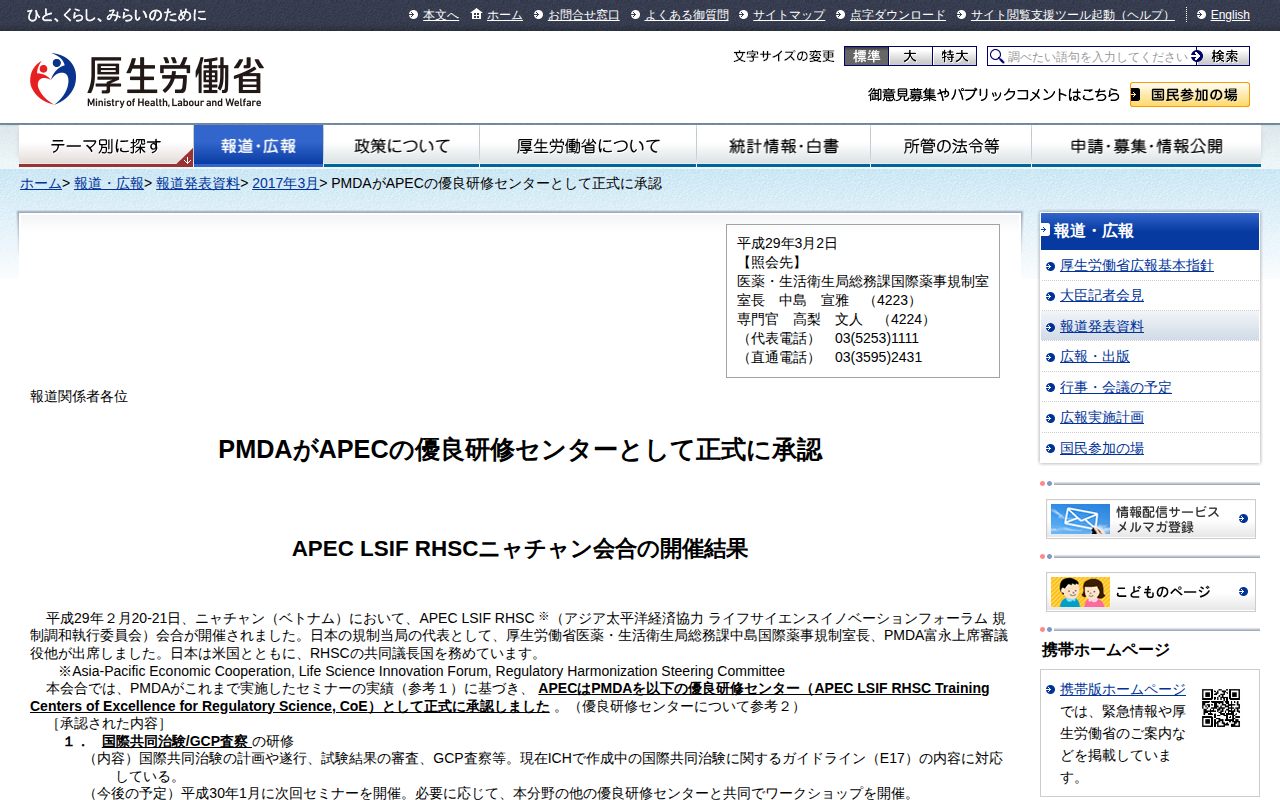1280x800 pixels.
Task: Click the arrow icon beside 大臣記者会見
Action: tap(1050, 297)
